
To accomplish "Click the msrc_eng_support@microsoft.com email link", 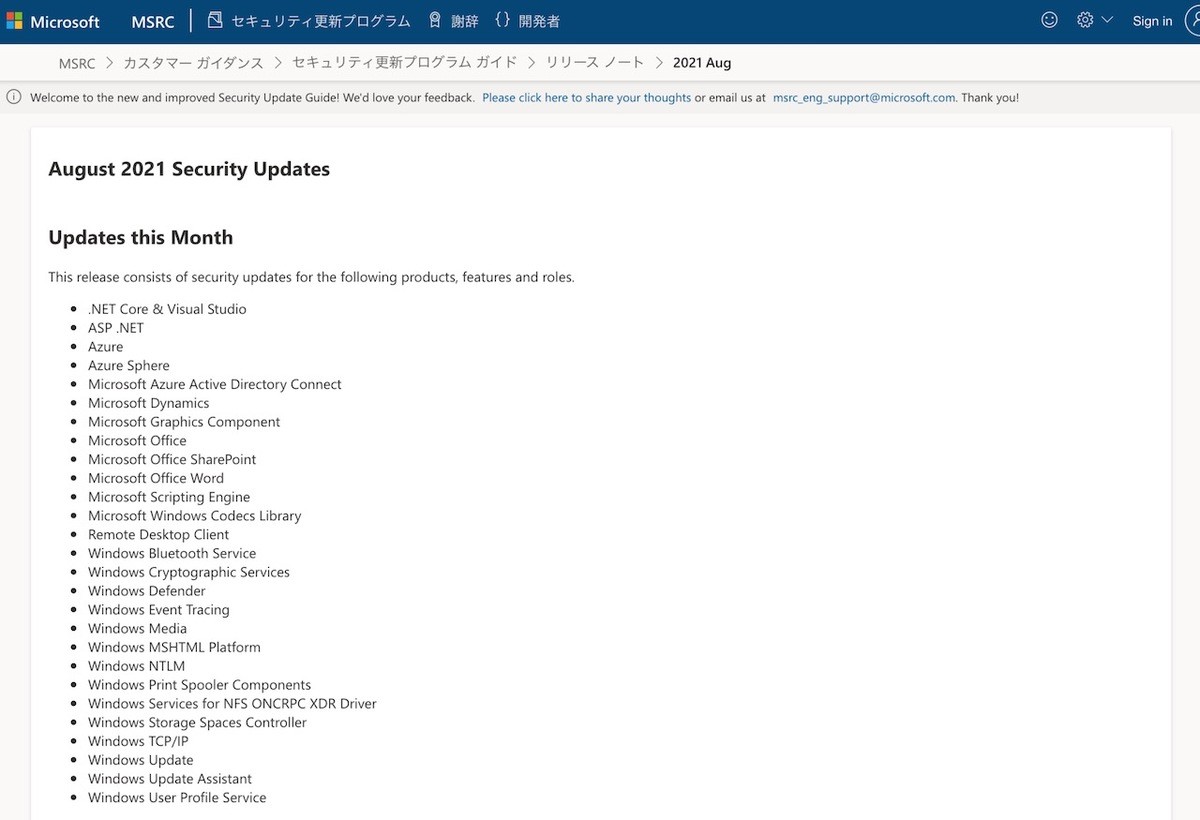I will 865,98.
